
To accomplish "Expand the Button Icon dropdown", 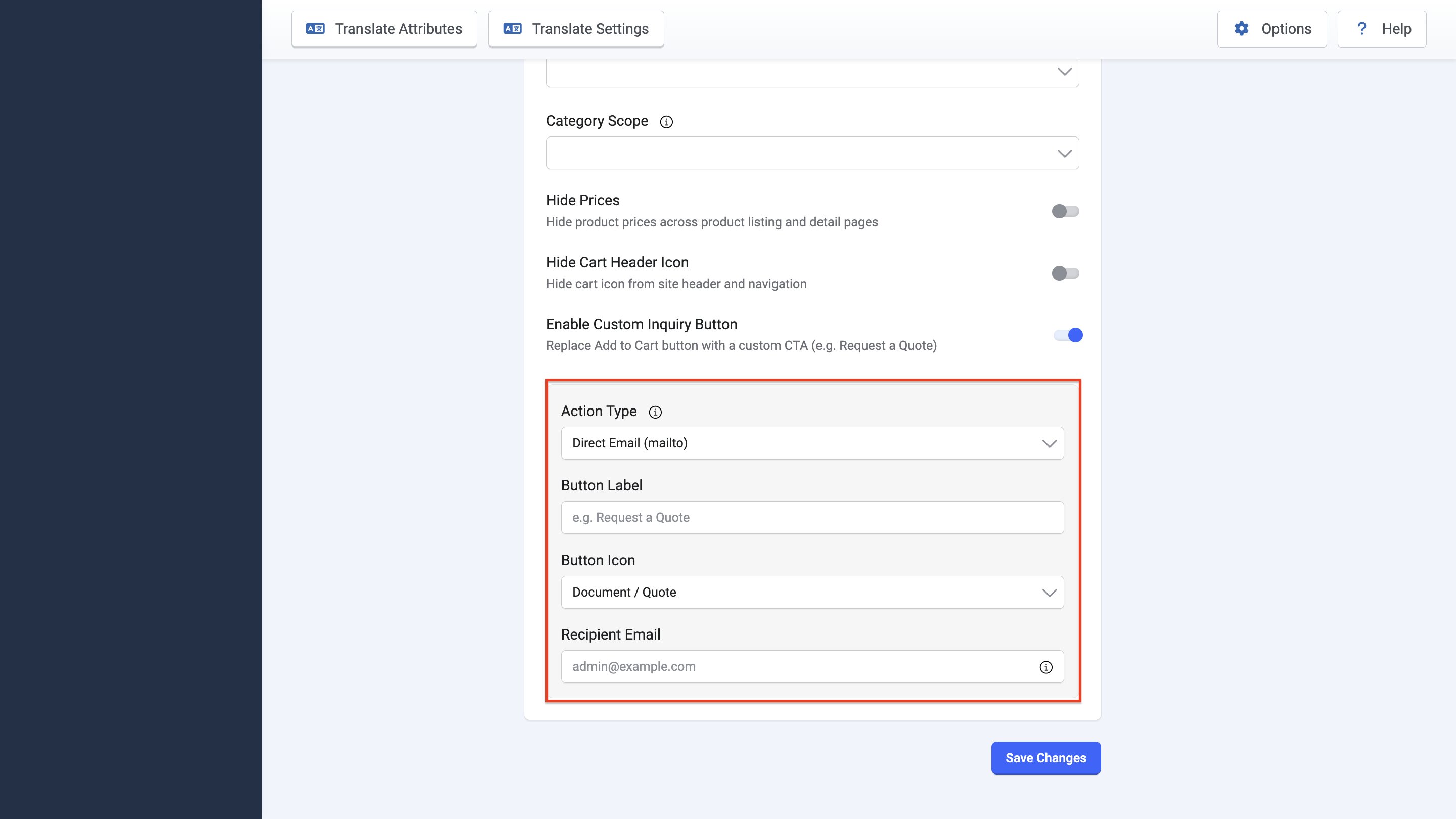I will [812, 593].
